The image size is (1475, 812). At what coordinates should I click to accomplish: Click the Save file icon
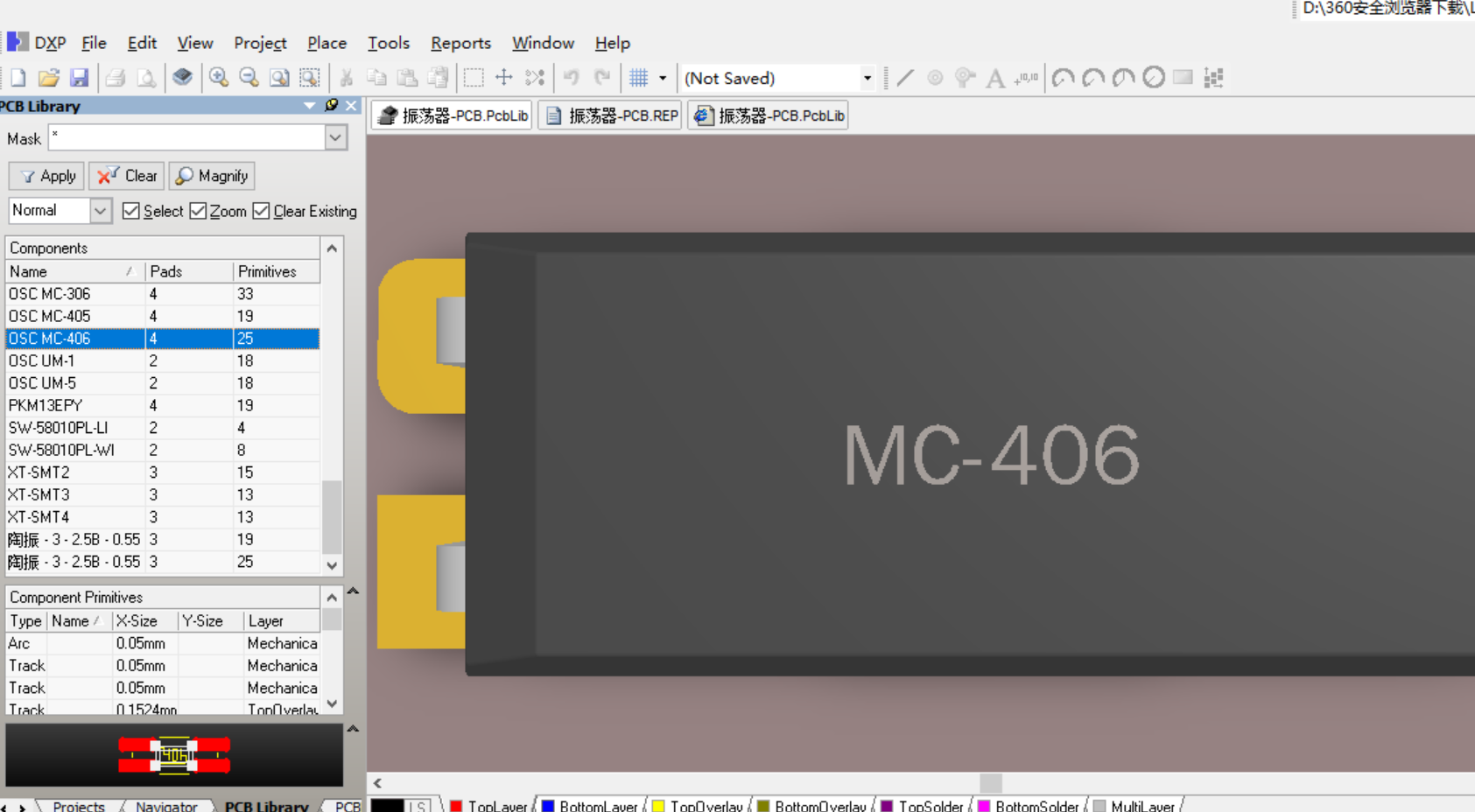79,78
